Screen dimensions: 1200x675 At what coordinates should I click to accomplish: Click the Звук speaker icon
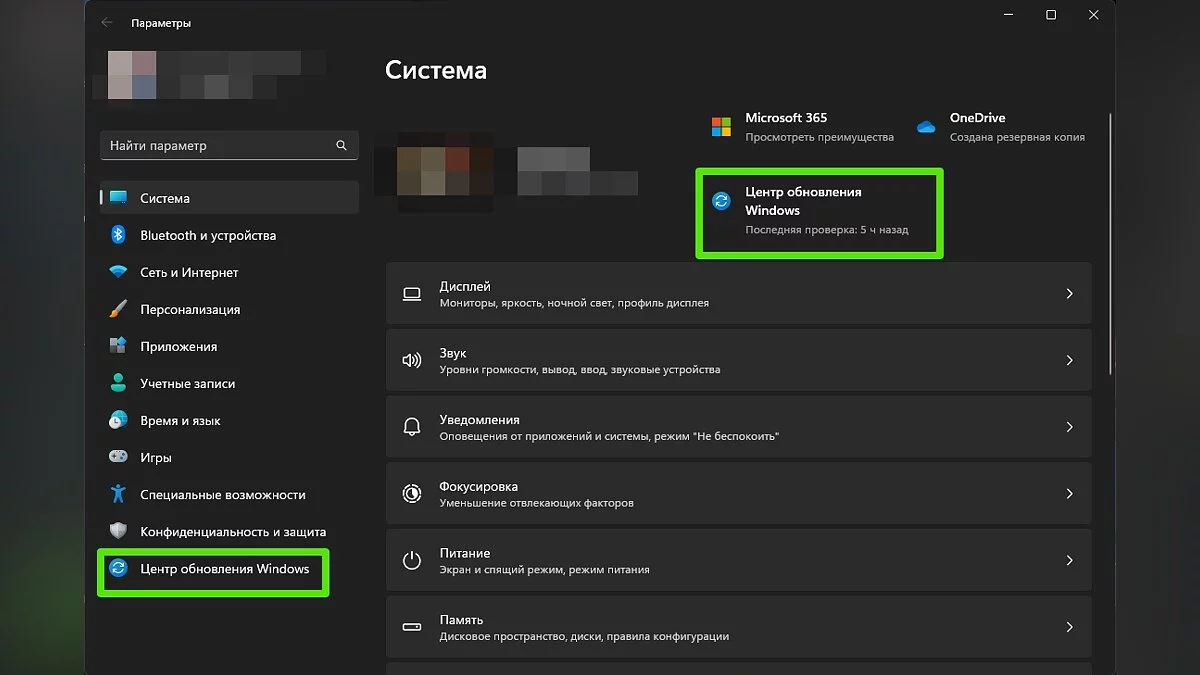(411, 360)
